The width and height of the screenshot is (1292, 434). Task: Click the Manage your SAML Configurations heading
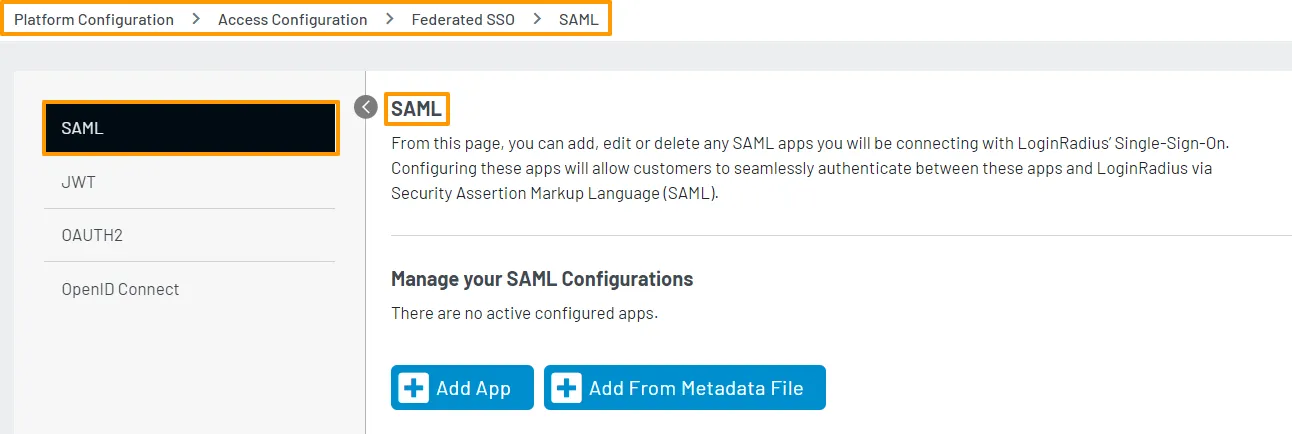541,278
